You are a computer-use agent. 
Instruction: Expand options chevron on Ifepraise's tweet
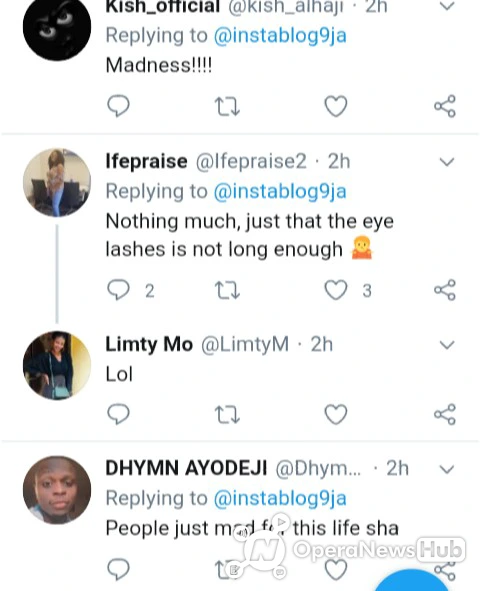pos(447,162)
